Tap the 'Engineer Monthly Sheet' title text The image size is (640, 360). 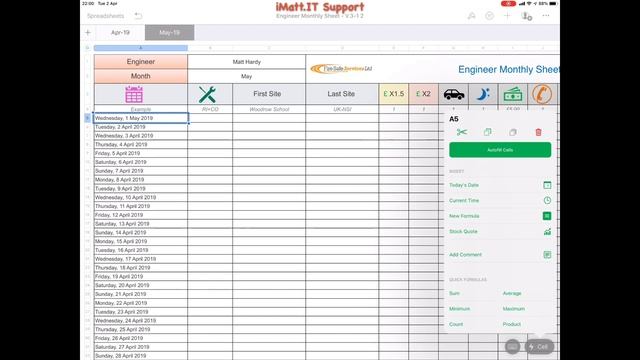coord(509,69)
